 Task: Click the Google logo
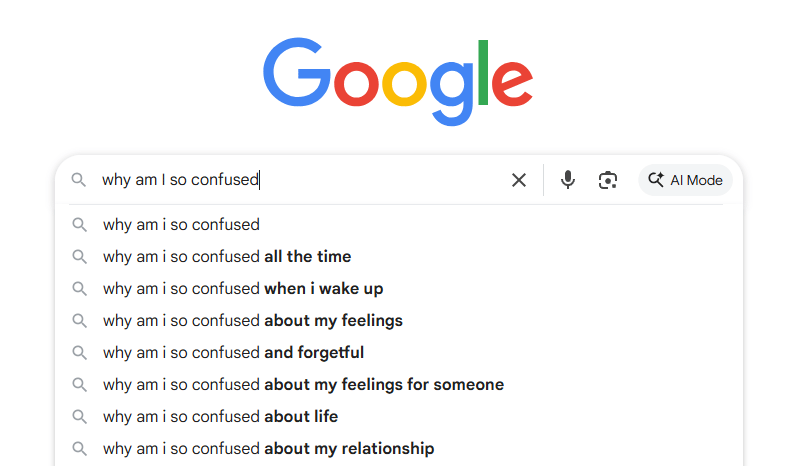[397, 82]
